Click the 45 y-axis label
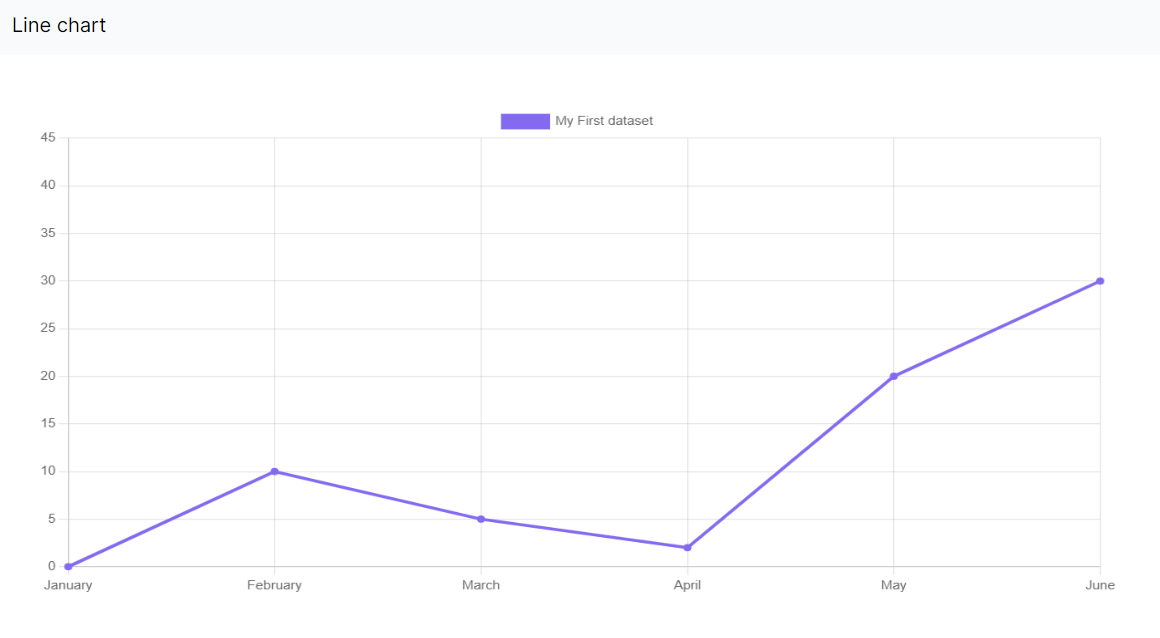This screenshot has height=638, width=1160. coord(48,138)
